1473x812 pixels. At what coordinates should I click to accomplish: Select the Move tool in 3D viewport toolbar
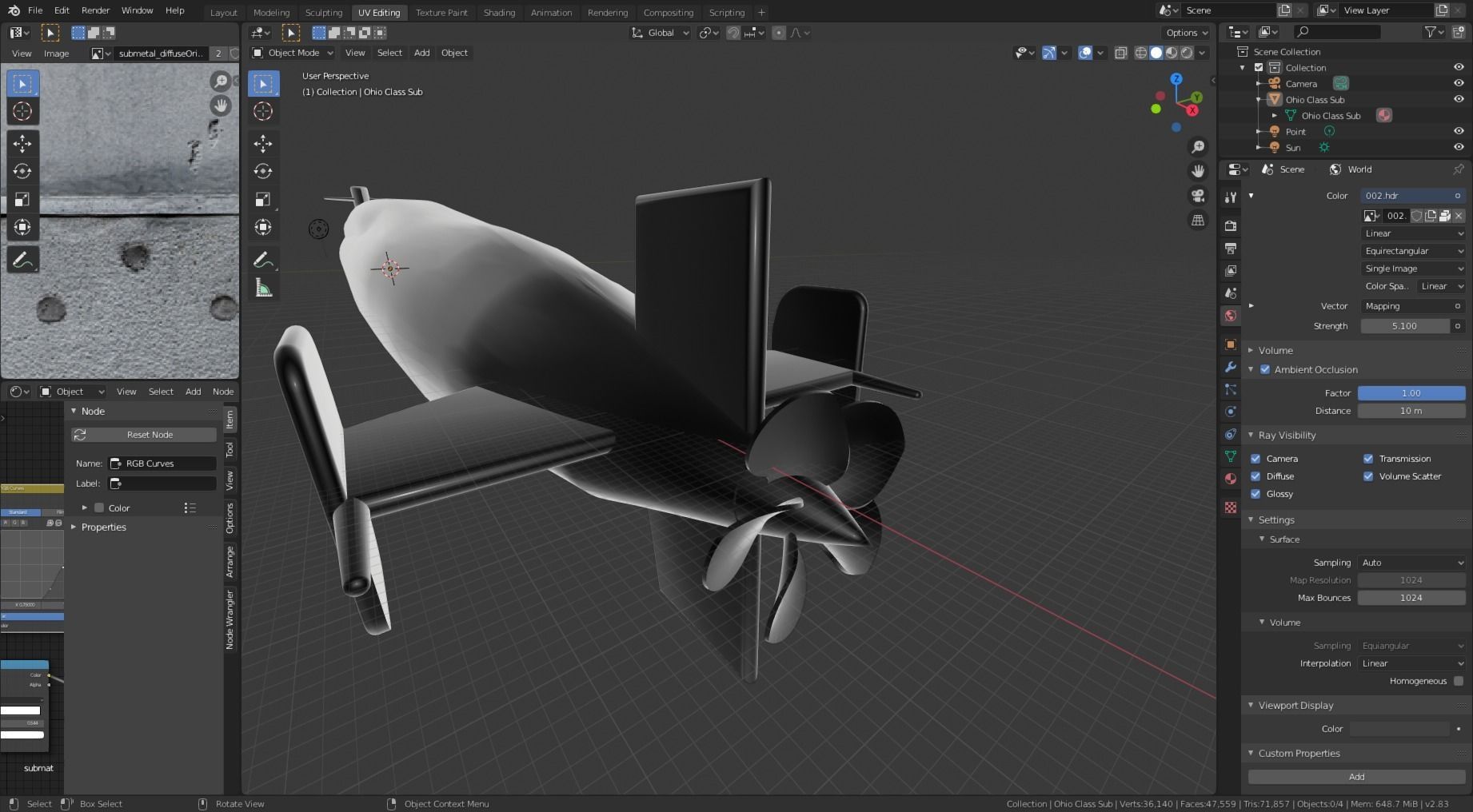[x=263, y=143]
